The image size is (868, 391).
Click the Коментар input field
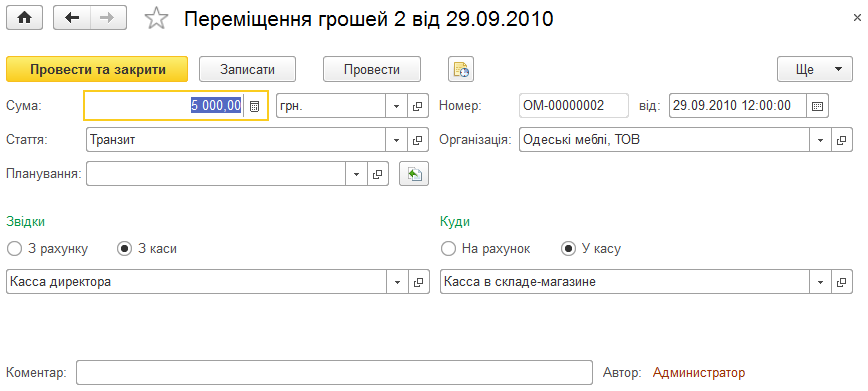334,373
